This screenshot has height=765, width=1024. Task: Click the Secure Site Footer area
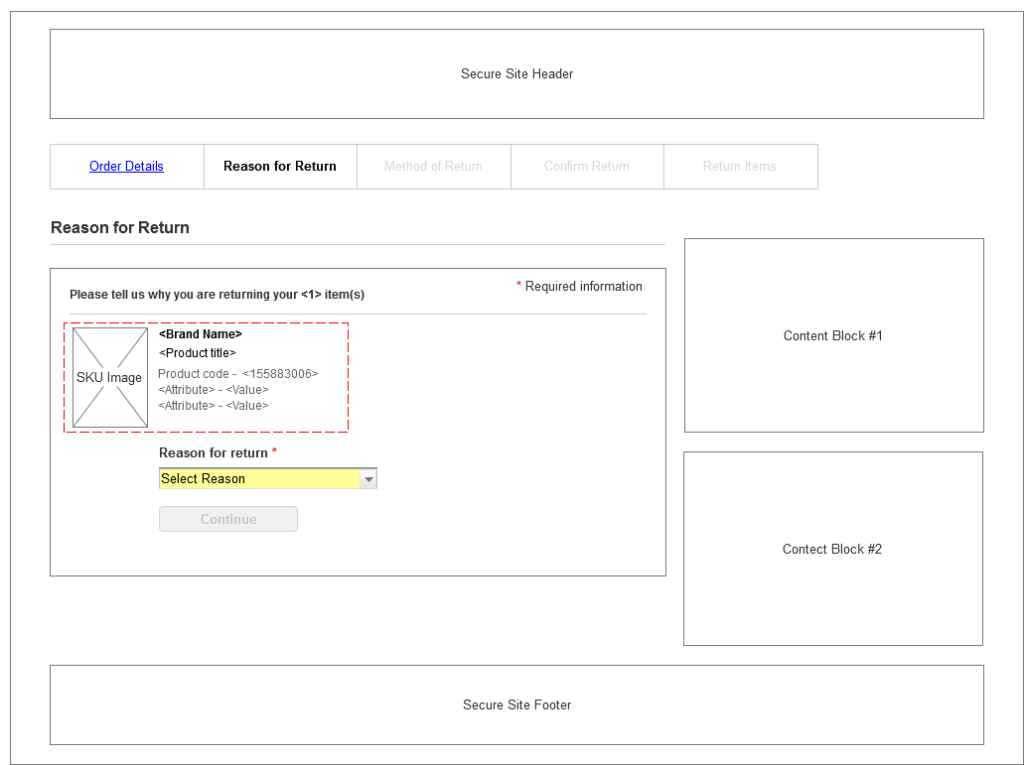(x=516, y=705)
